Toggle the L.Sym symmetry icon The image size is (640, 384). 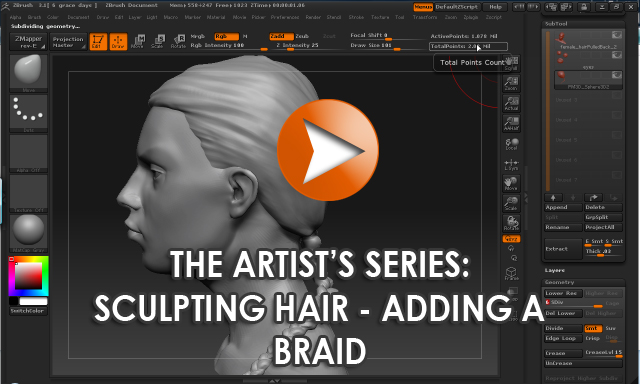[x=511, y=164]
